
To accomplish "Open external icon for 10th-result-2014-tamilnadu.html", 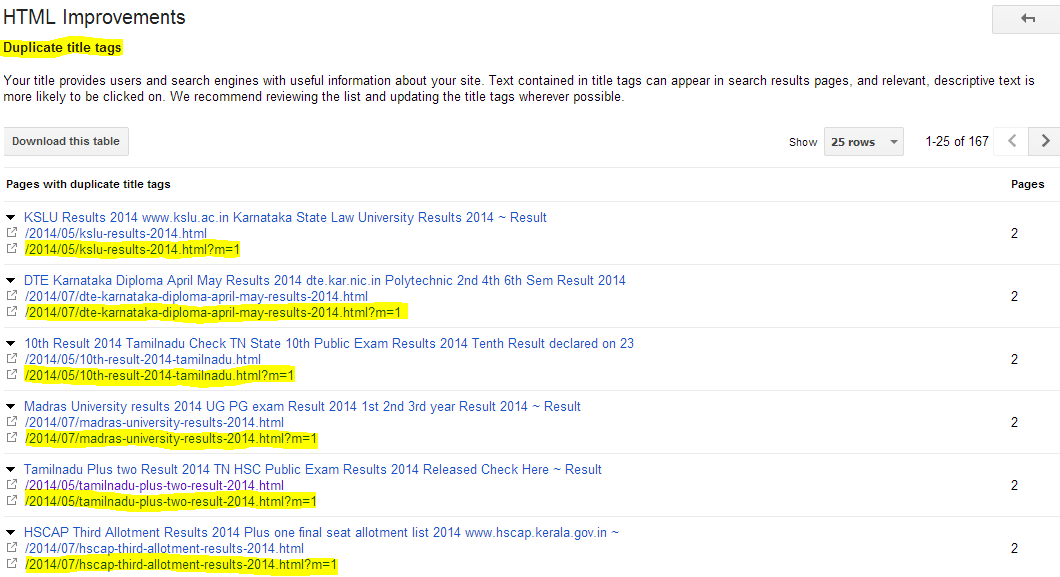I will click(11, 358).
